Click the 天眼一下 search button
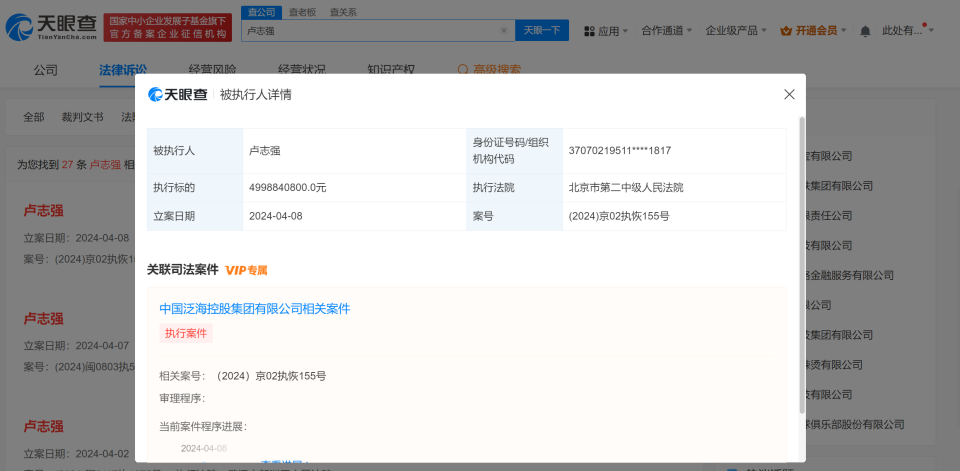The height and width of the screenshot is (471, 960). pyautogui.click(x=542, y=30)
